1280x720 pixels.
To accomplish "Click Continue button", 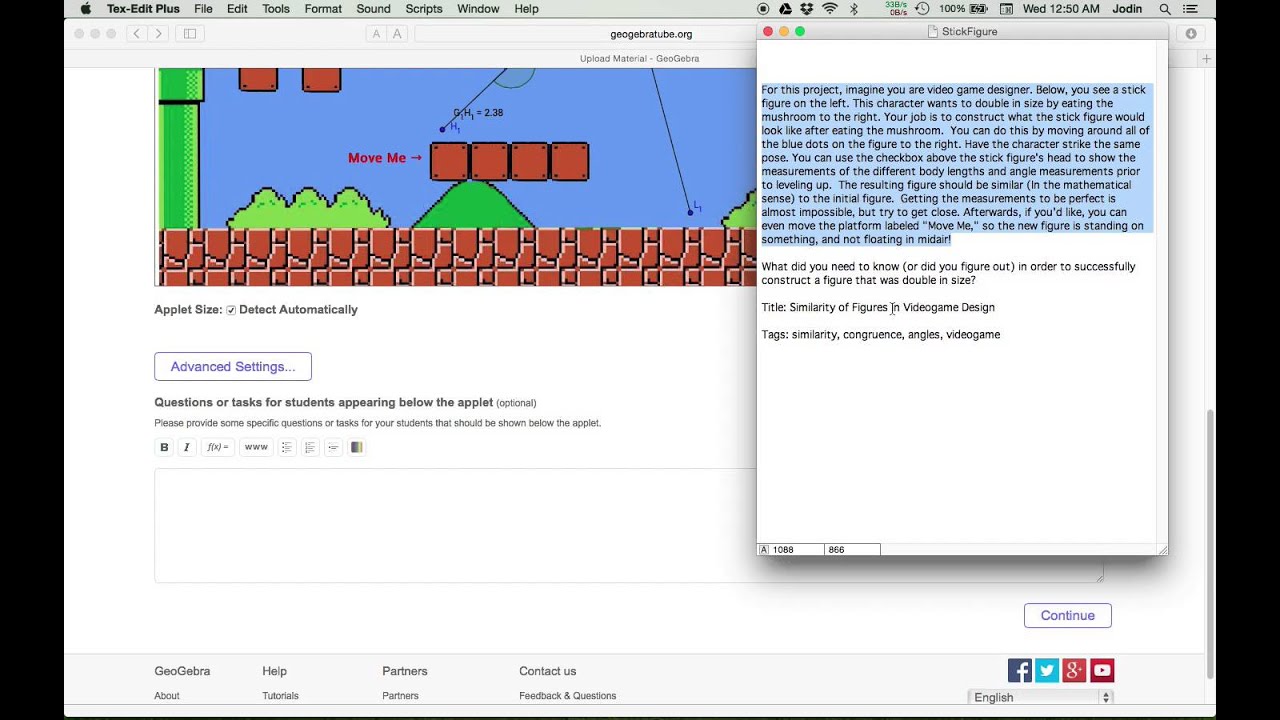I will point(1067,615).
